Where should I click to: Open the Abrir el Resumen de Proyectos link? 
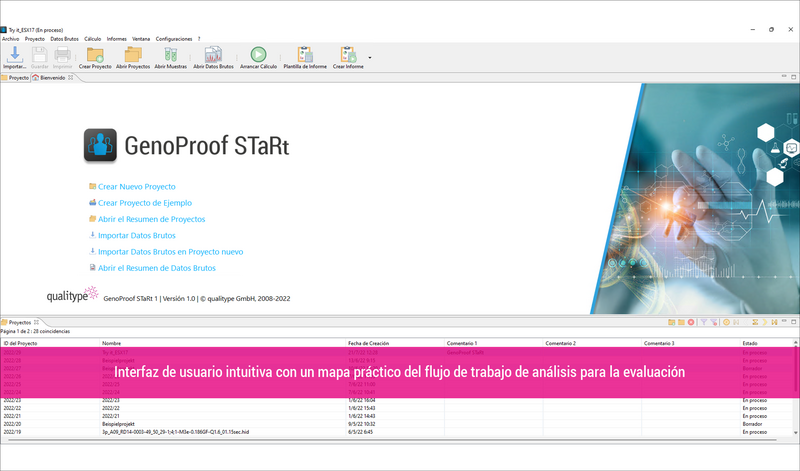pos(152,219)
